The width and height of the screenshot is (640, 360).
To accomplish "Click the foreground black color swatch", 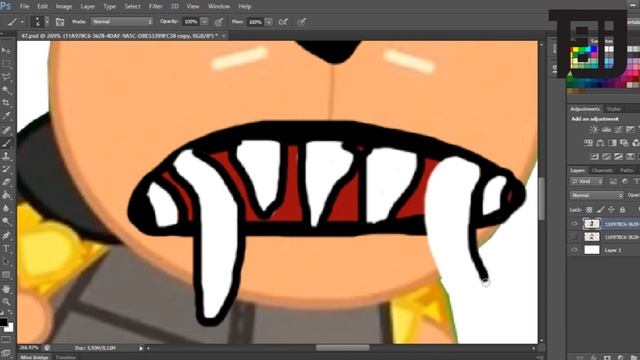I will (x=3, y=322).
